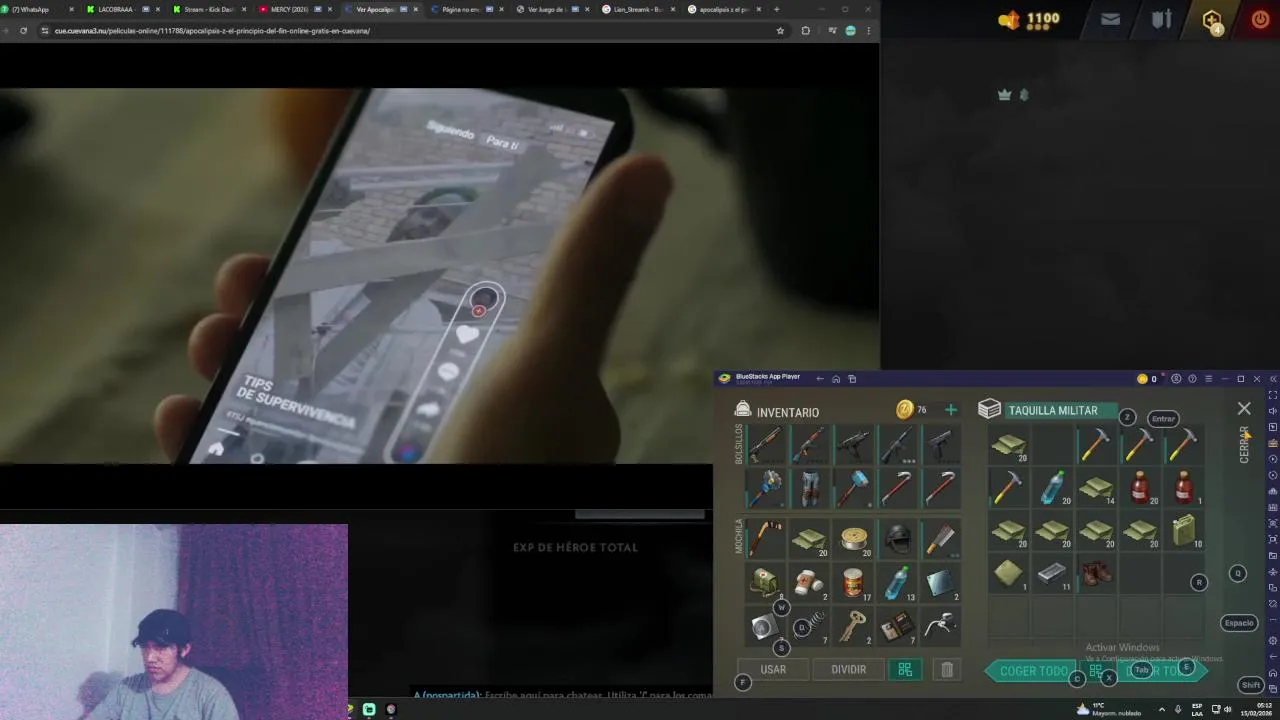
Task: Select the iron bar stack of 11
Action: pyautogui.click(x=1052, y=574)
